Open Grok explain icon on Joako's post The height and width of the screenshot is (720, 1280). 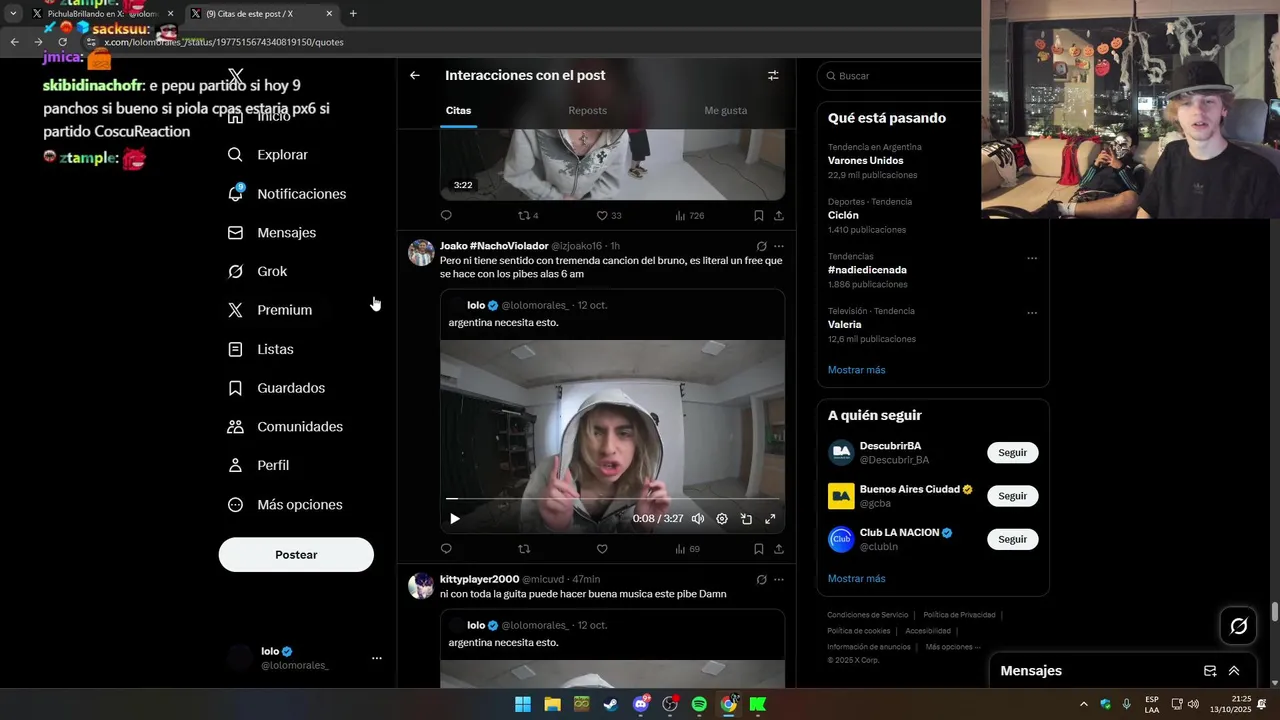[x=761, y=246]
